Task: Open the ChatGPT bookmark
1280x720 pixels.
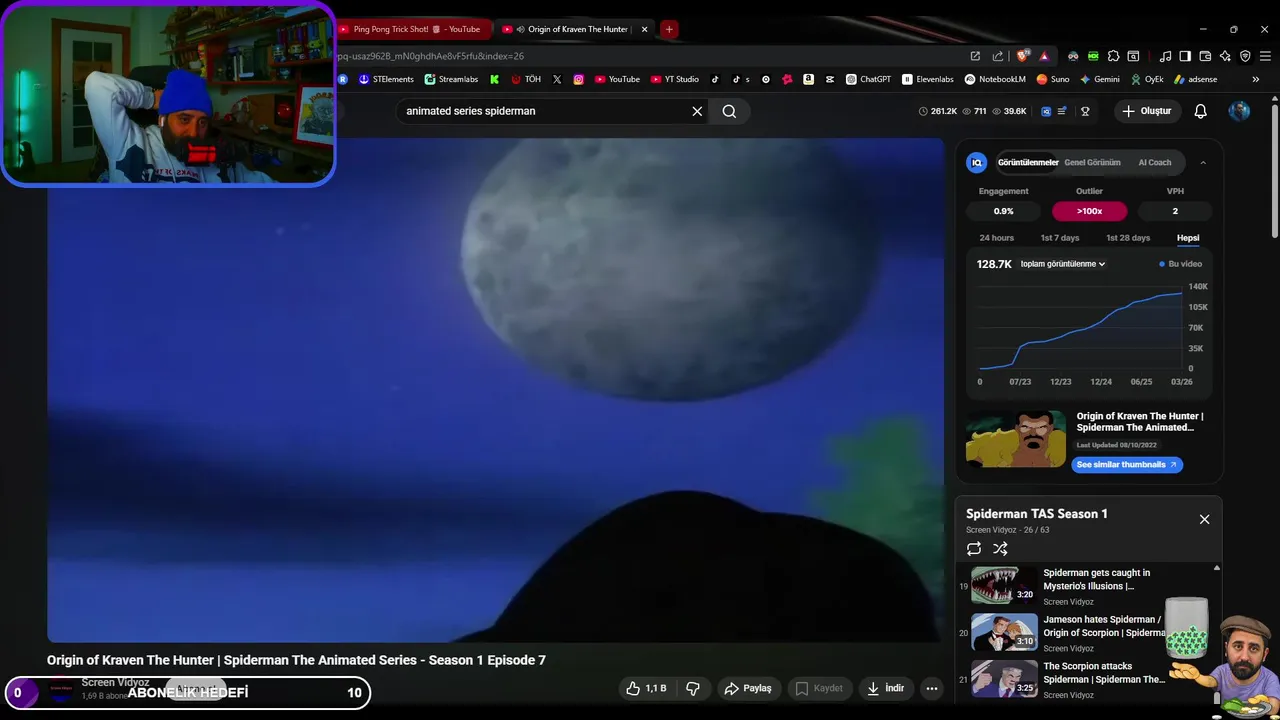Action: (x=868, y=79)
